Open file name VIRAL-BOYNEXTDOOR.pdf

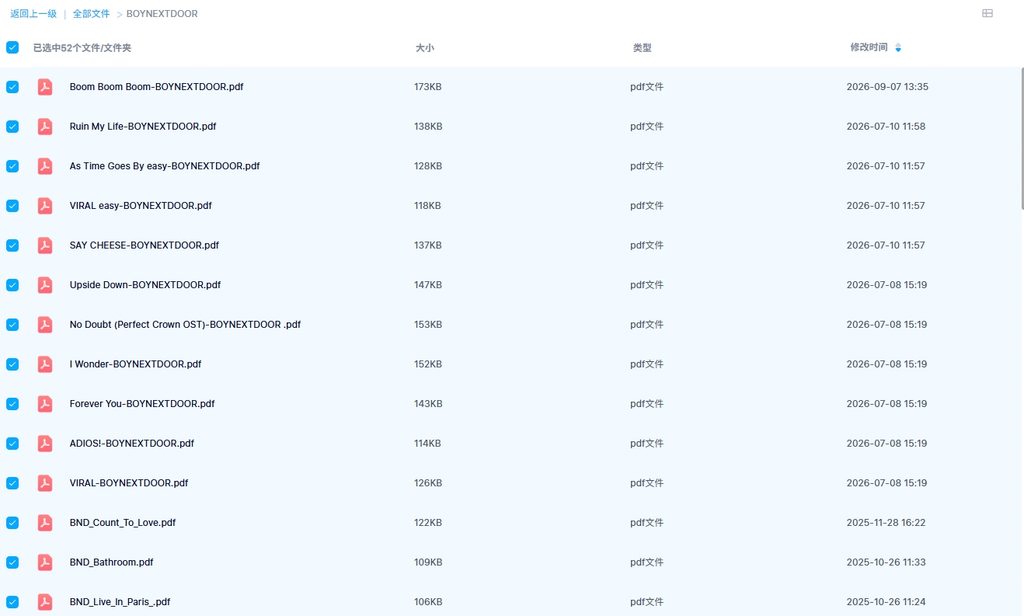[x=129, y=483]
